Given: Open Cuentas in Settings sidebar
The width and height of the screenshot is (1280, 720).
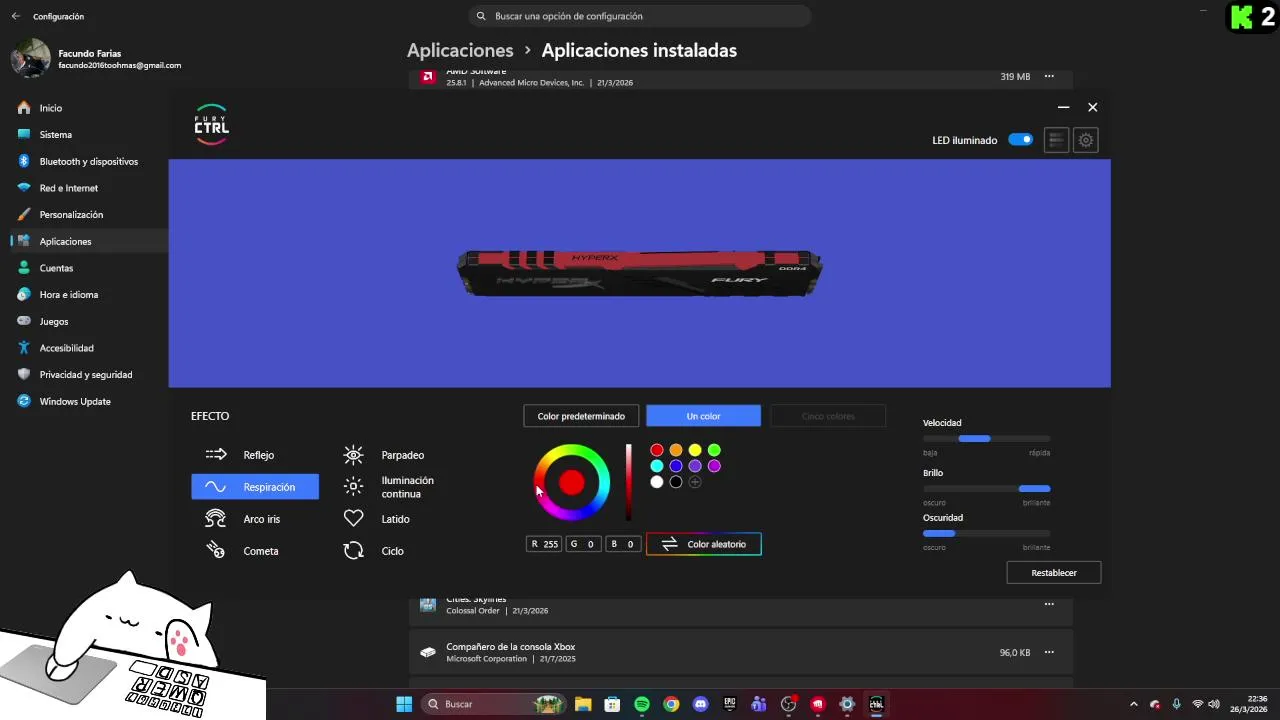Looking at the screenshot, I should (88, 268).
